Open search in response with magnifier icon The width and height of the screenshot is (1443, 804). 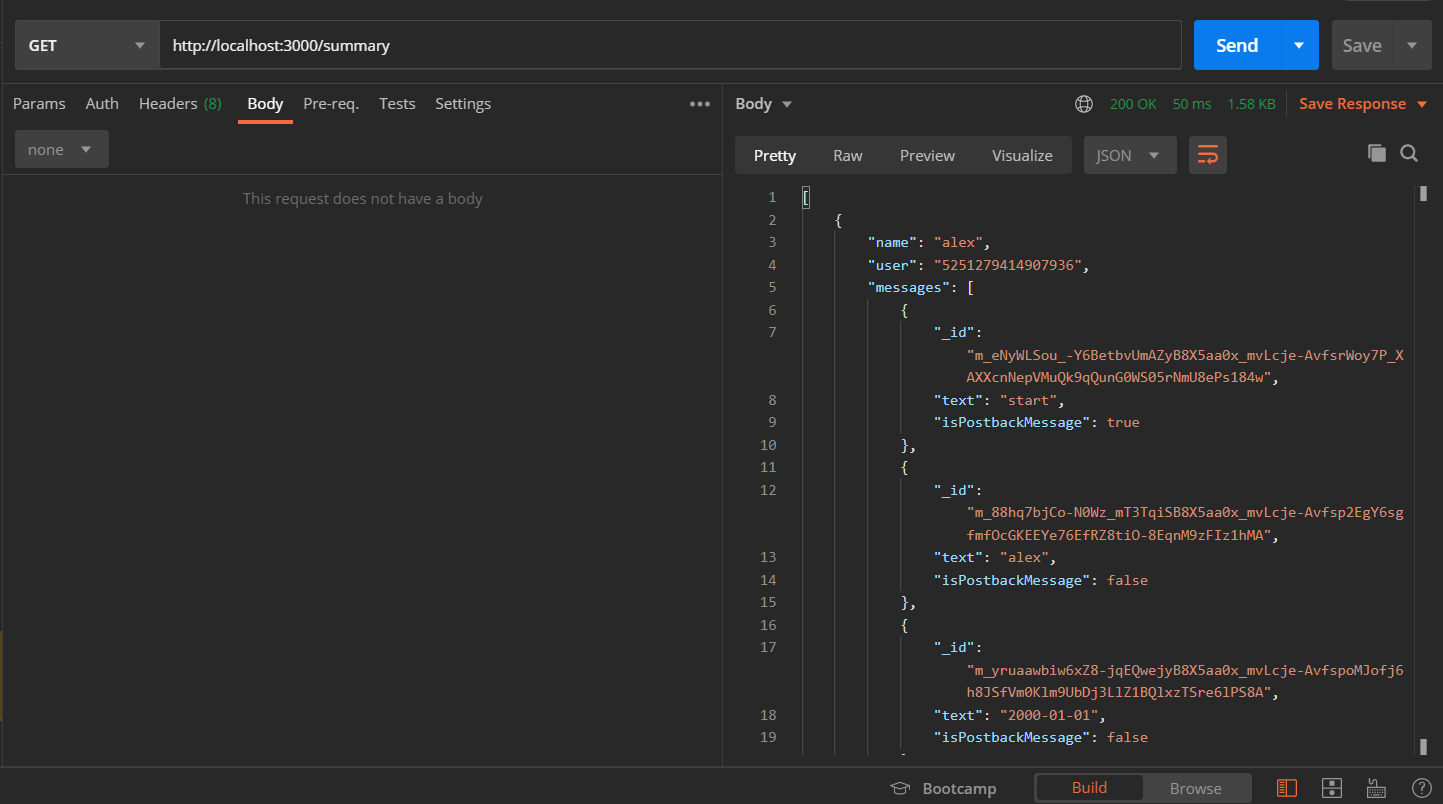pos(1409,153)
